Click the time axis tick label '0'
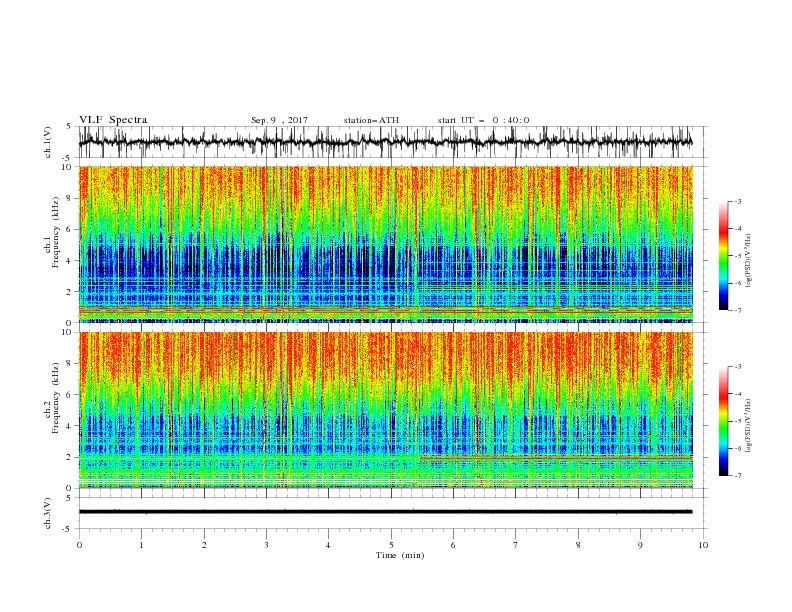Image resolution: width=792 pixels, height=612 pixels. tap(79, 545)
